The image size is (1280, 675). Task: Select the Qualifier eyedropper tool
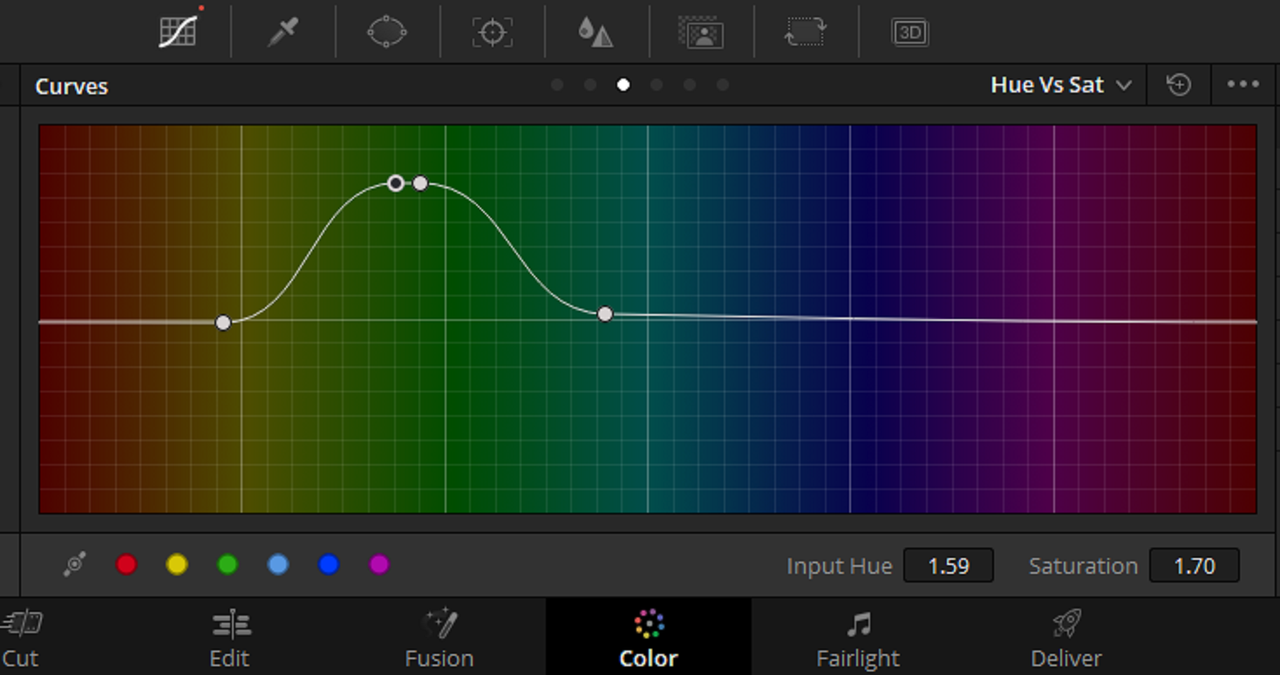(x=283, y=32)
